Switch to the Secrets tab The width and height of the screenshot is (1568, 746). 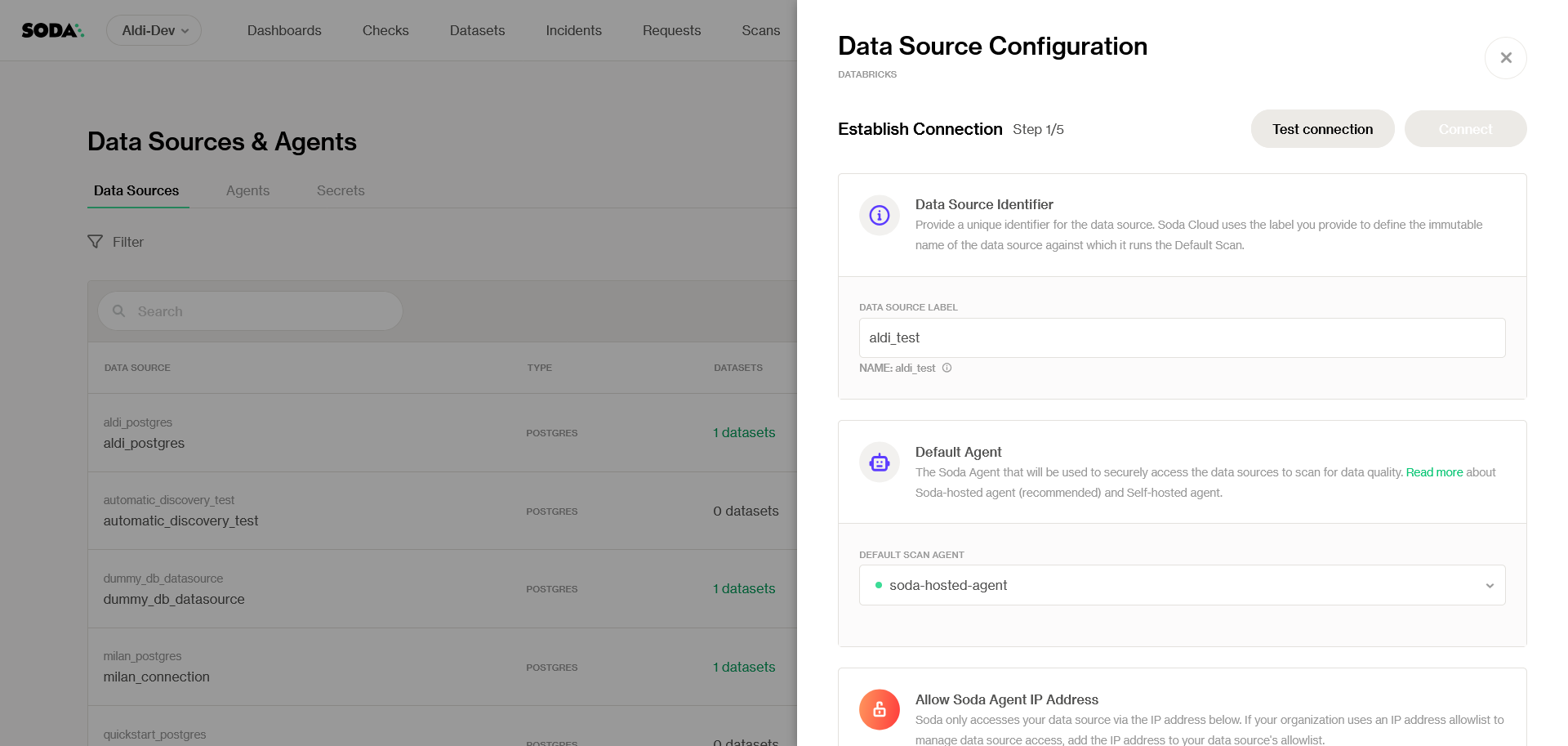[x=341, y=190]
